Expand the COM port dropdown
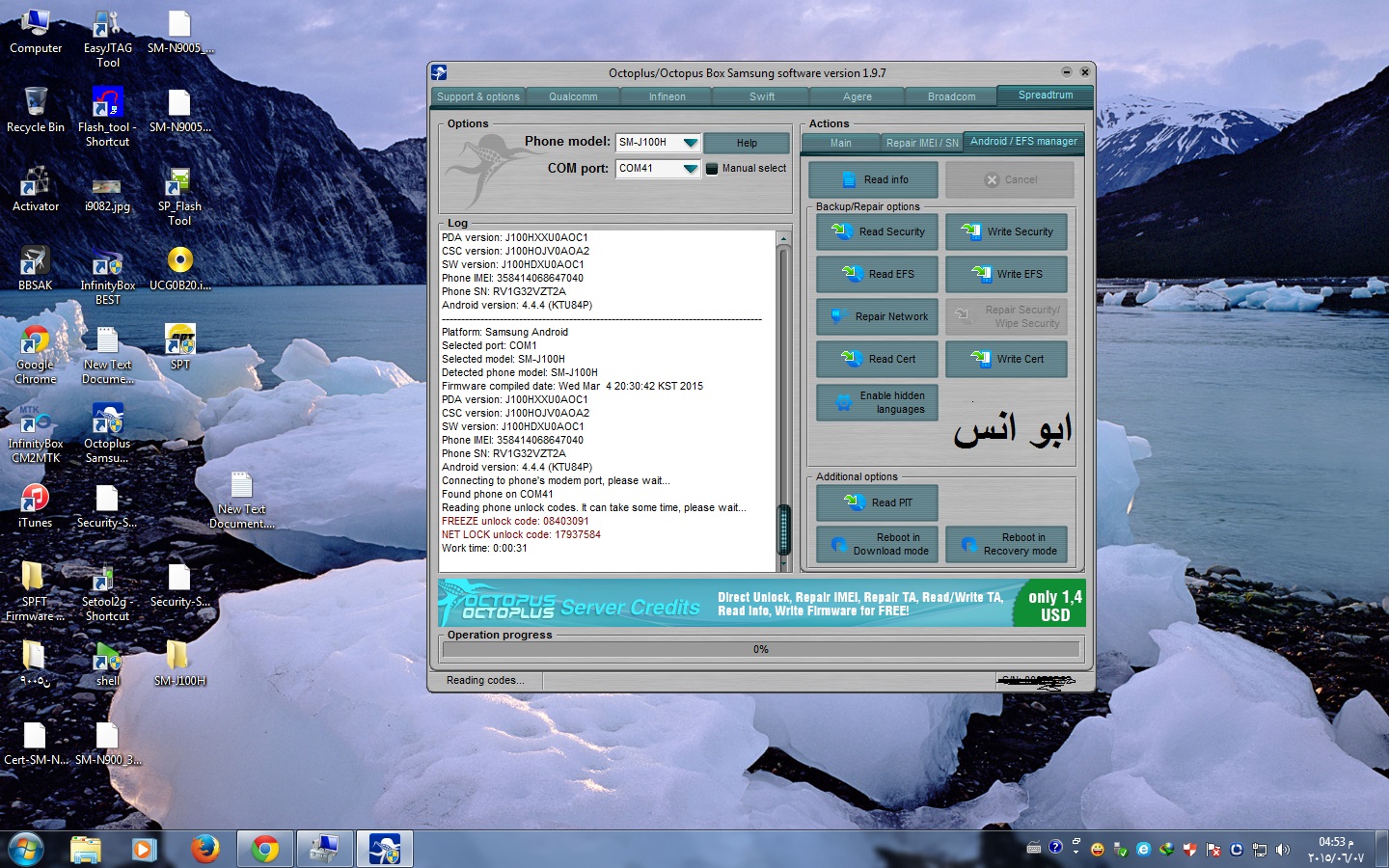The image size is (1389, 868). [x=690, y=169]
